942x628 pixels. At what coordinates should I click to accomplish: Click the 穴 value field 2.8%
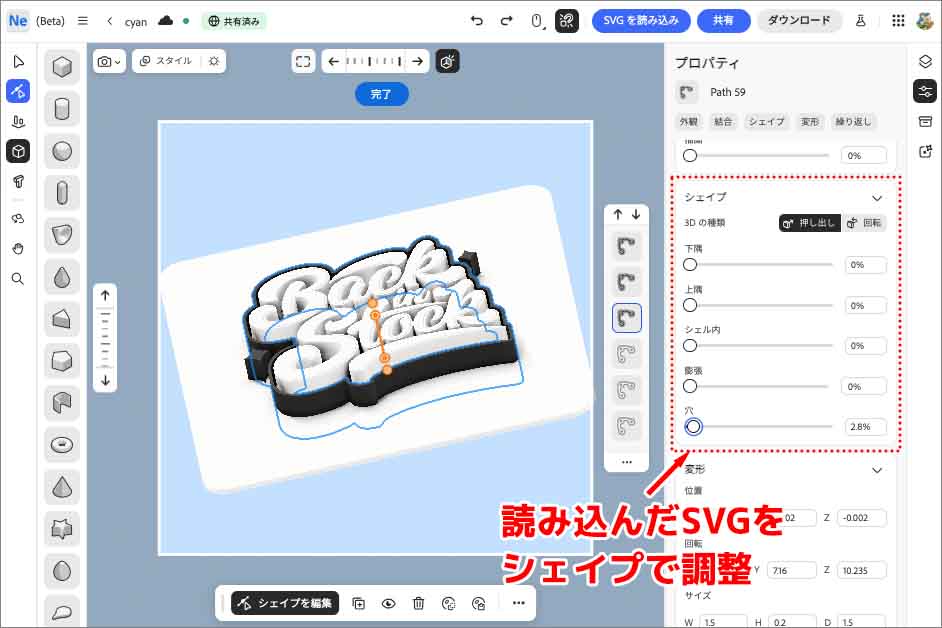(x=865, y=427)
